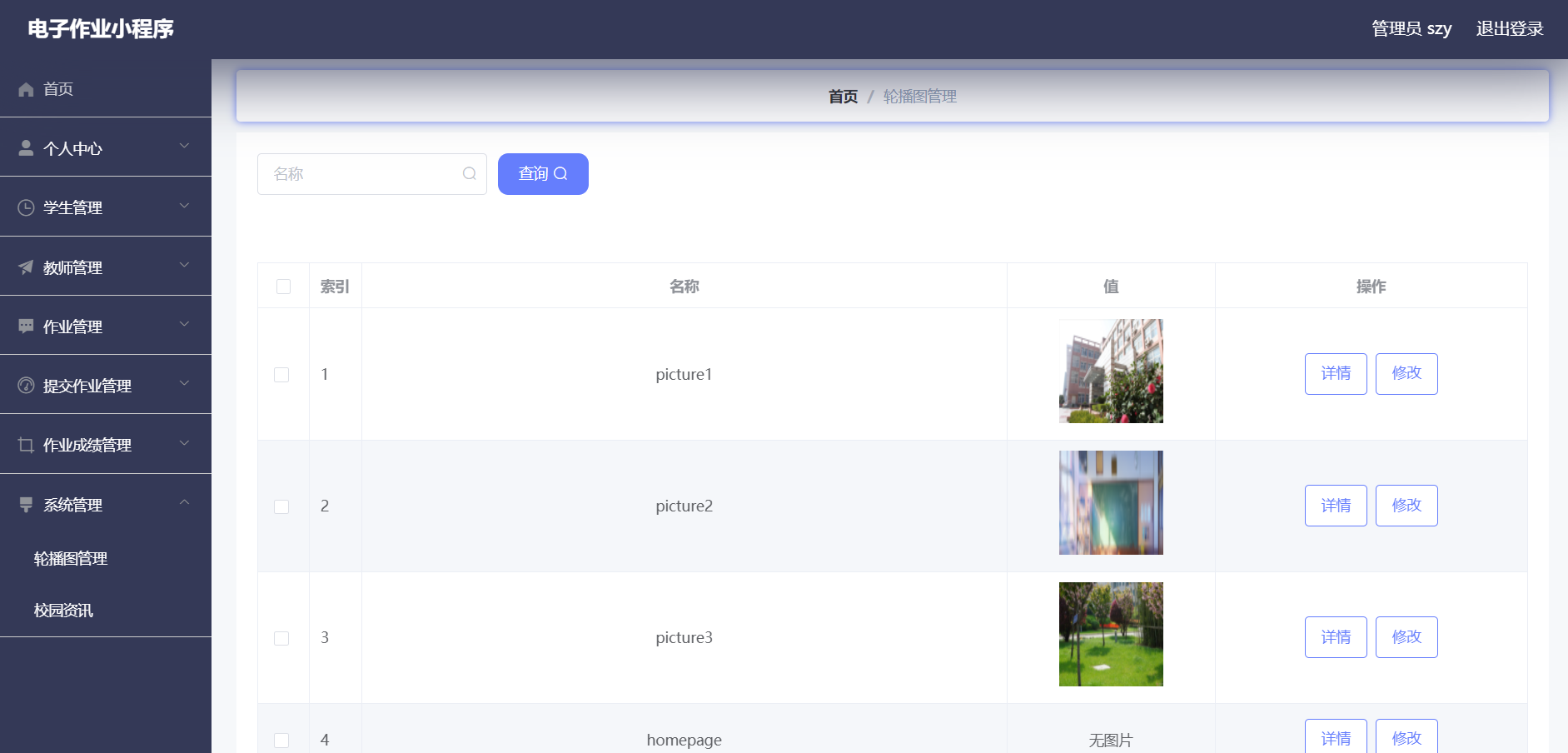Click the 管理员 szy user label
1568x753 pixels.
point(1411,29)
